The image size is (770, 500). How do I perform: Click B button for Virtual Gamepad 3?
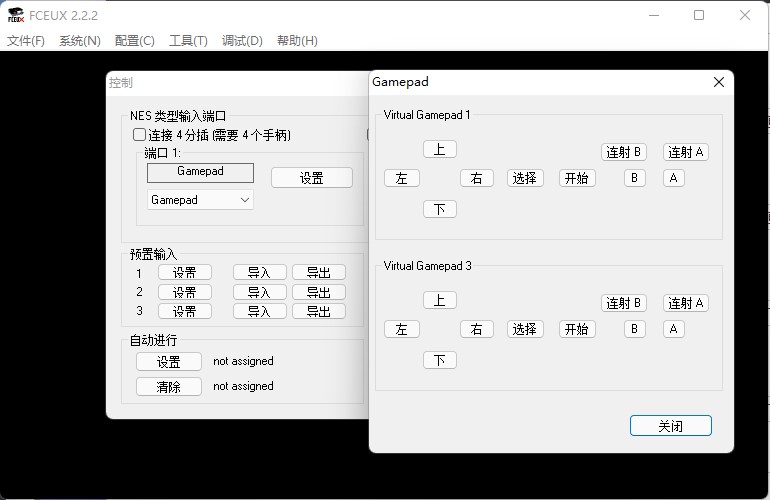634,329
